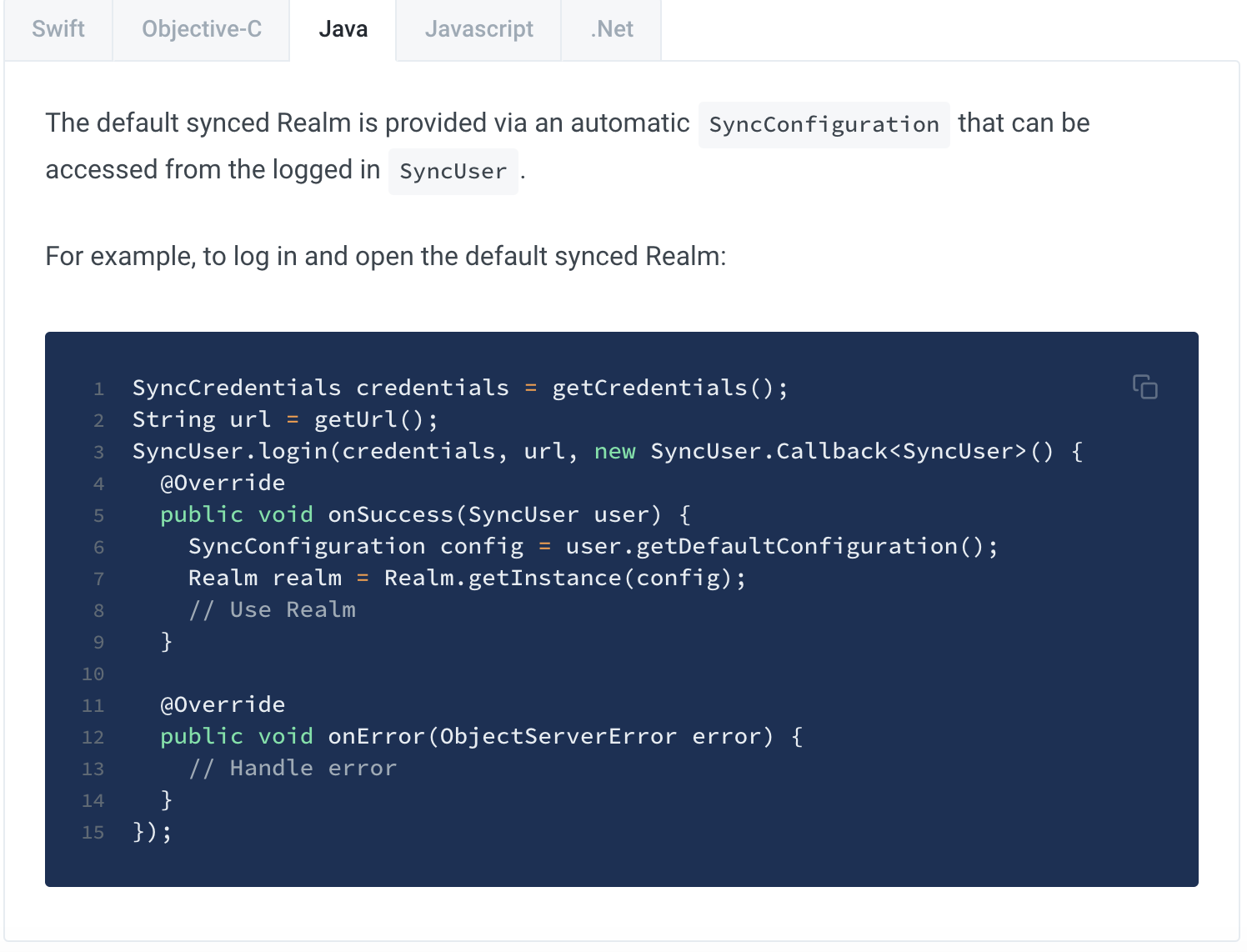Click the first @Override annotation
1247x952 pixels.
[x=223, y=483]
